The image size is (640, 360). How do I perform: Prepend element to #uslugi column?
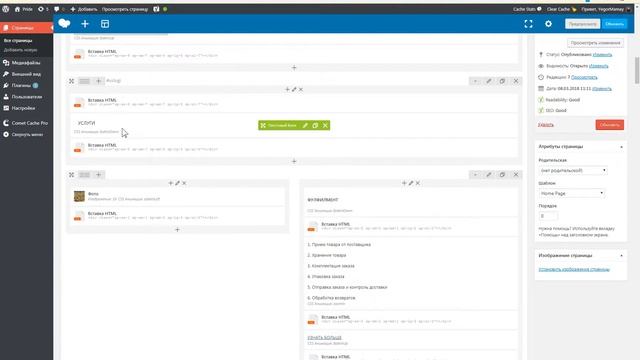(x=287, y=89)
